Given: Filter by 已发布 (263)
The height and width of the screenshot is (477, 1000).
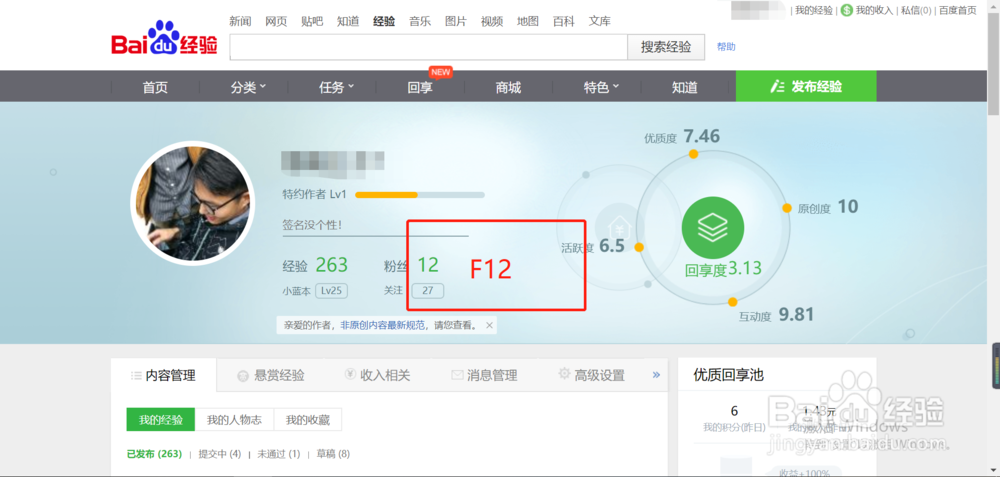Looking at the screenshot, I should (154, 454).
